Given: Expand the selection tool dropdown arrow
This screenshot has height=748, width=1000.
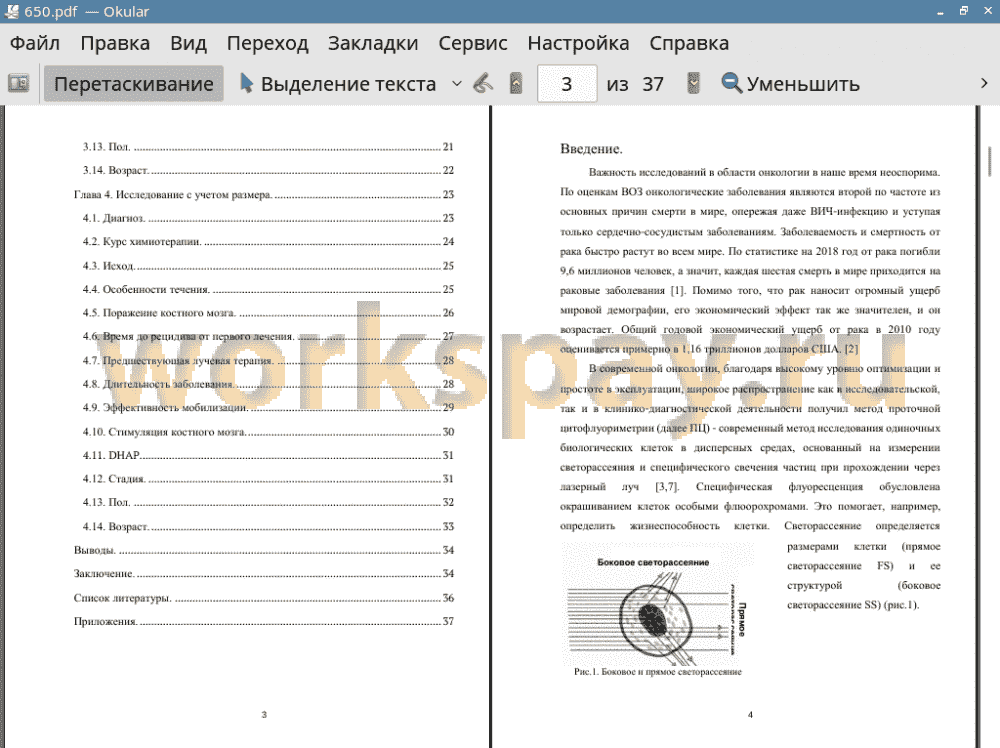Looking at the screenshot, I should 457,84.
